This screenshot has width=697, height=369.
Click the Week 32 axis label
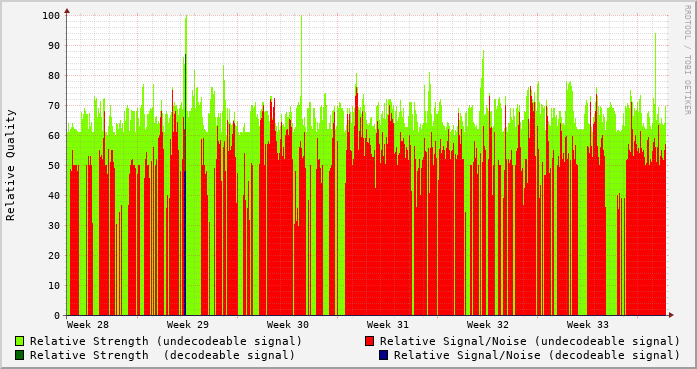(488, 325)
